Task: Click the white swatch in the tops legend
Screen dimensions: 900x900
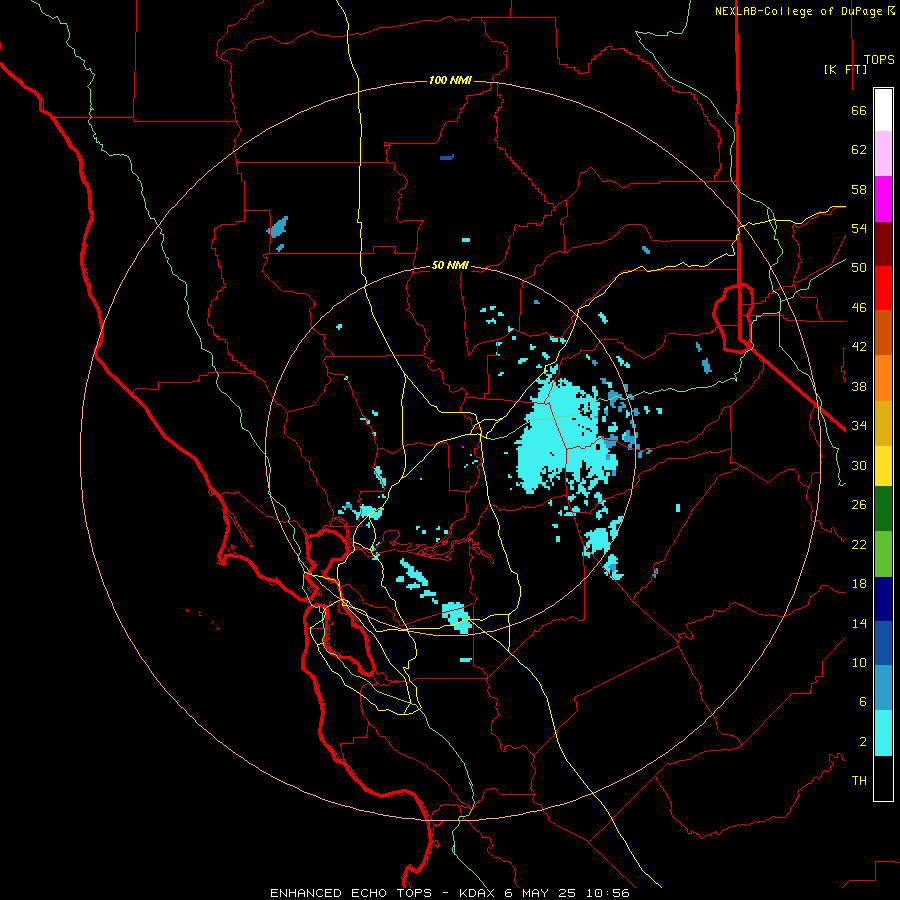Action: pyautogui.click(x=883, y=110)
